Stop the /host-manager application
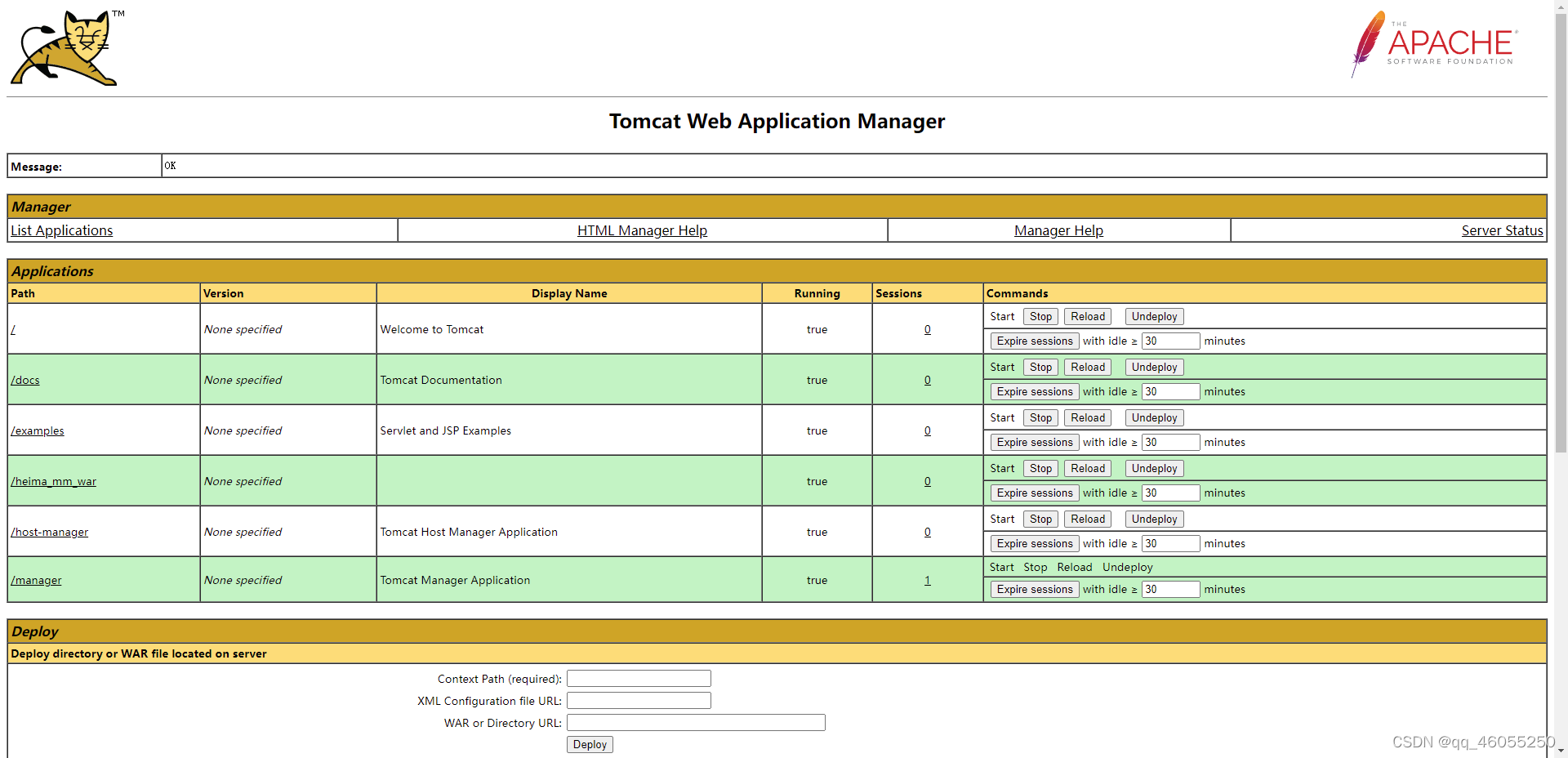Viewport: 1568px width, 758px height. [1040, 519]
